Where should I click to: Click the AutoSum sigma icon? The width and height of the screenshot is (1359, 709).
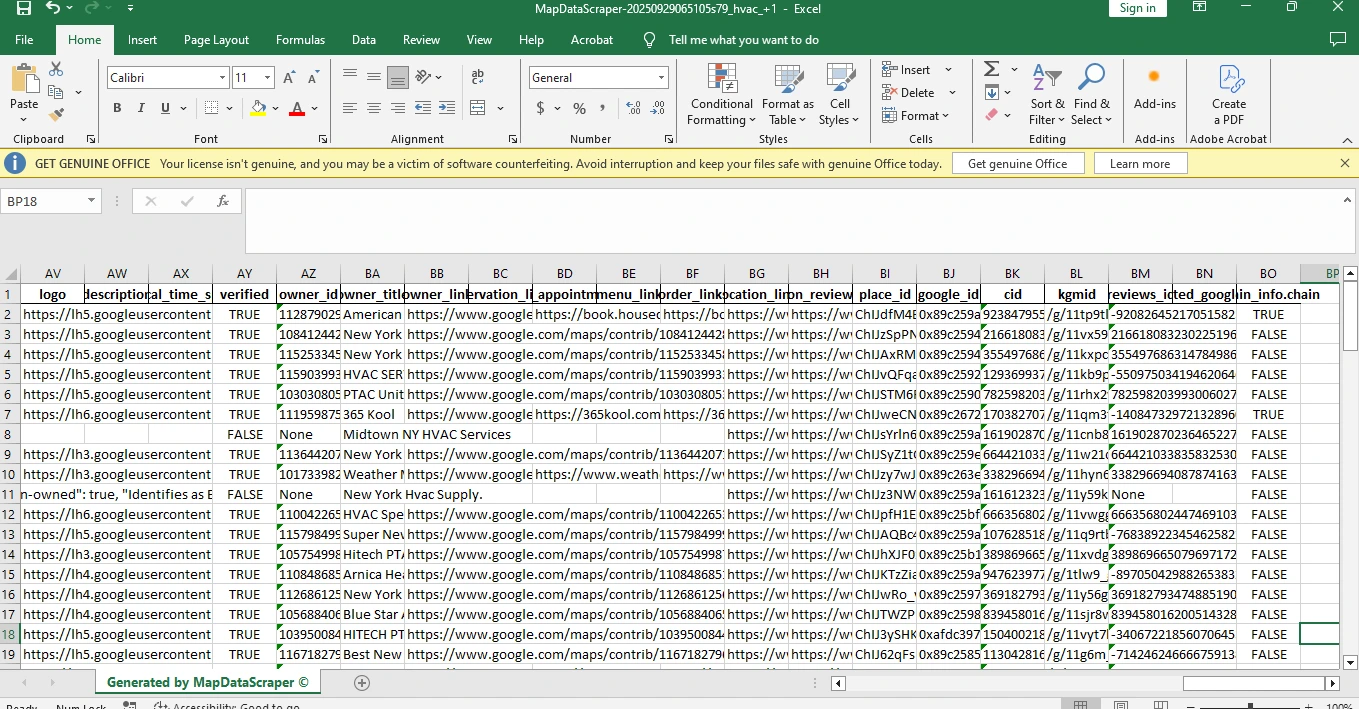point(991,69)
